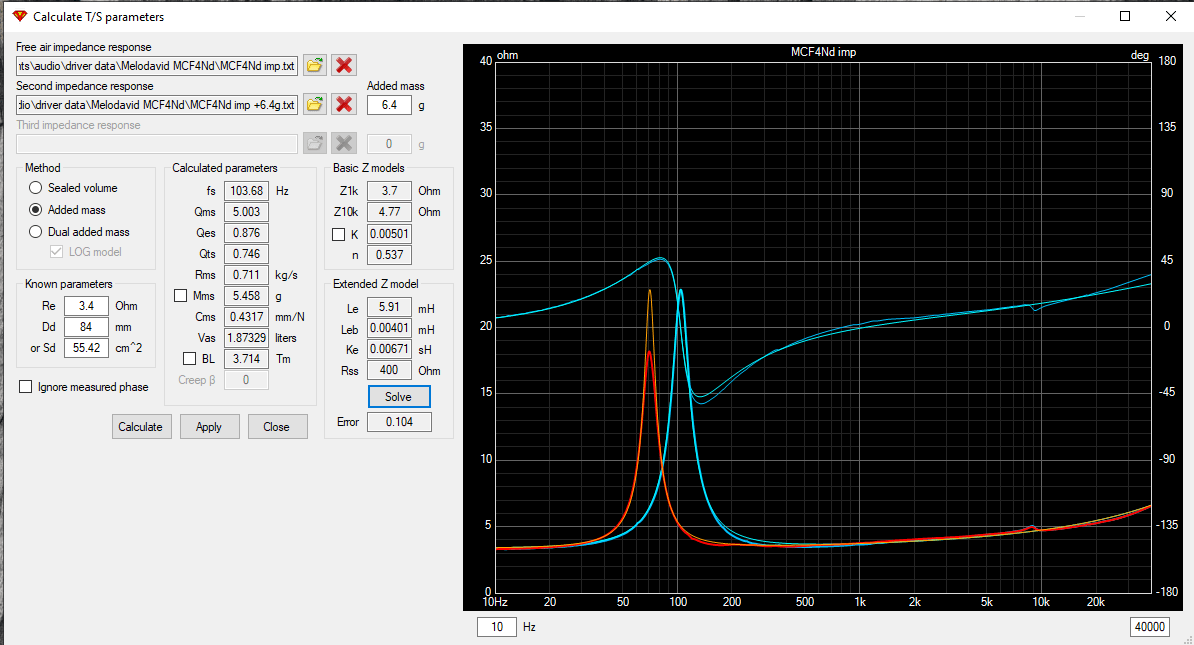Click the BL value 3.714 field
The height and width of the screenshot is (645, 1194).
pyautogui.click(x=246, y=359)
